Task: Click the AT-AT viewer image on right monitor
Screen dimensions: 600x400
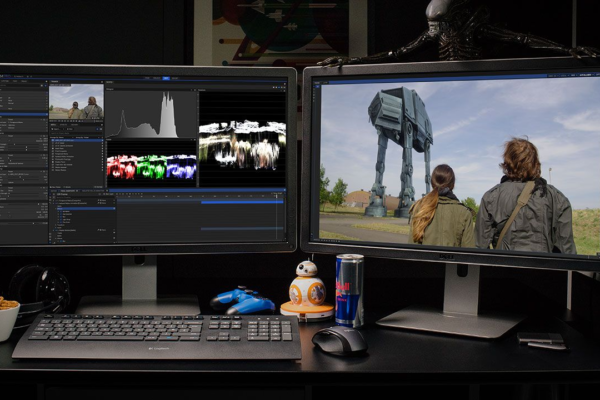Action: click(x=460, y=167)
